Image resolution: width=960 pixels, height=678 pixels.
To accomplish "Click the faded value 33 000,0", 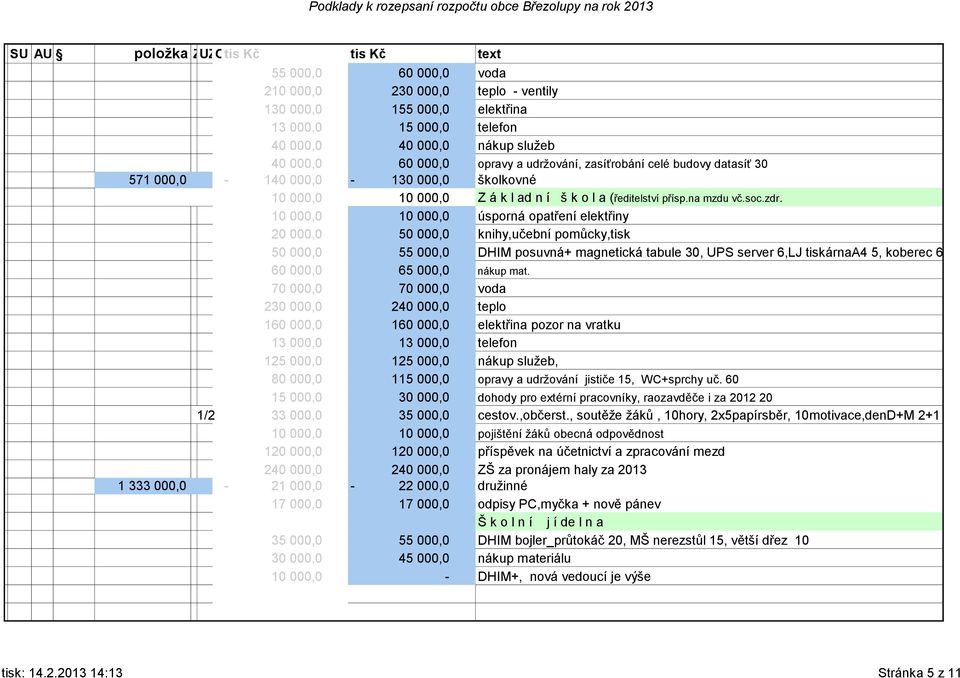I will click(296, 415).
